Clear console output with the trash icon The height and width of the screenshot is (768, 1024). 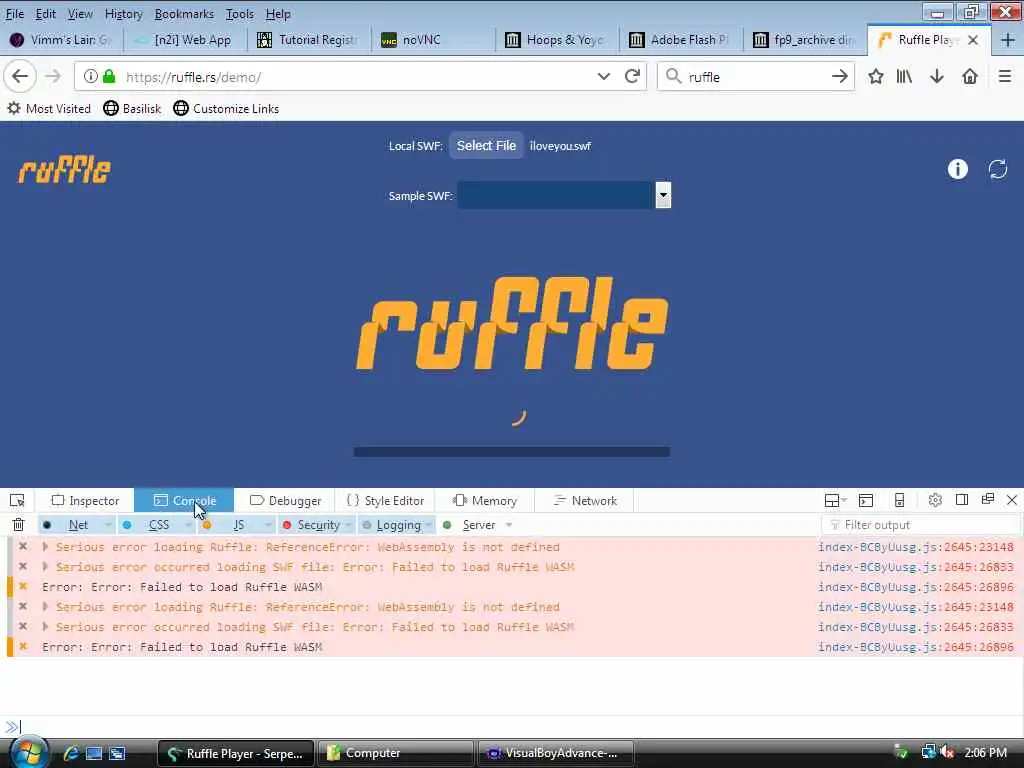tap(18, 524)
